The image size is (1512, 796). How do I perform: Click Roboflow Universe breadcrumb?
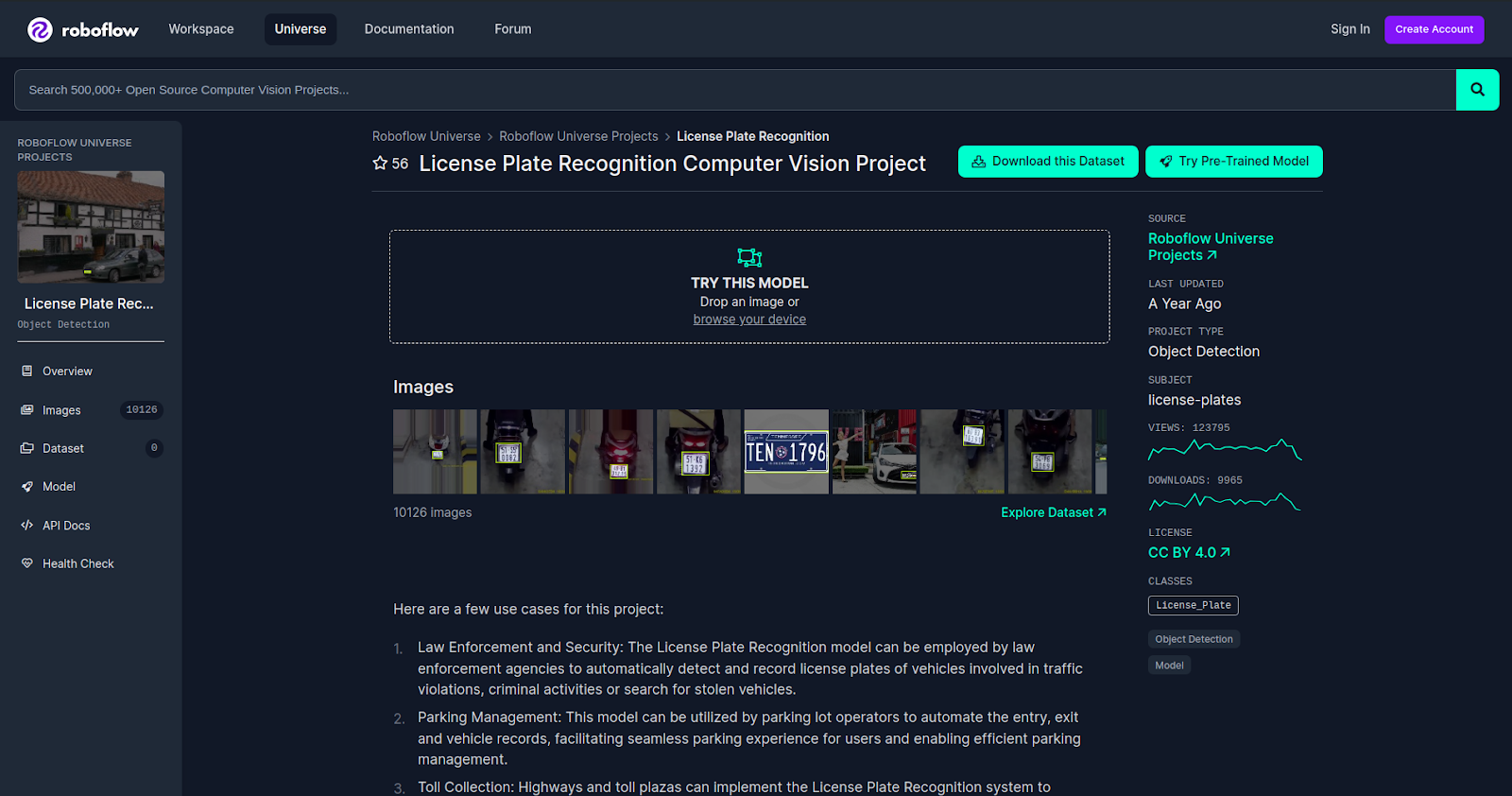pyautogui.click(x=426, y=136)
